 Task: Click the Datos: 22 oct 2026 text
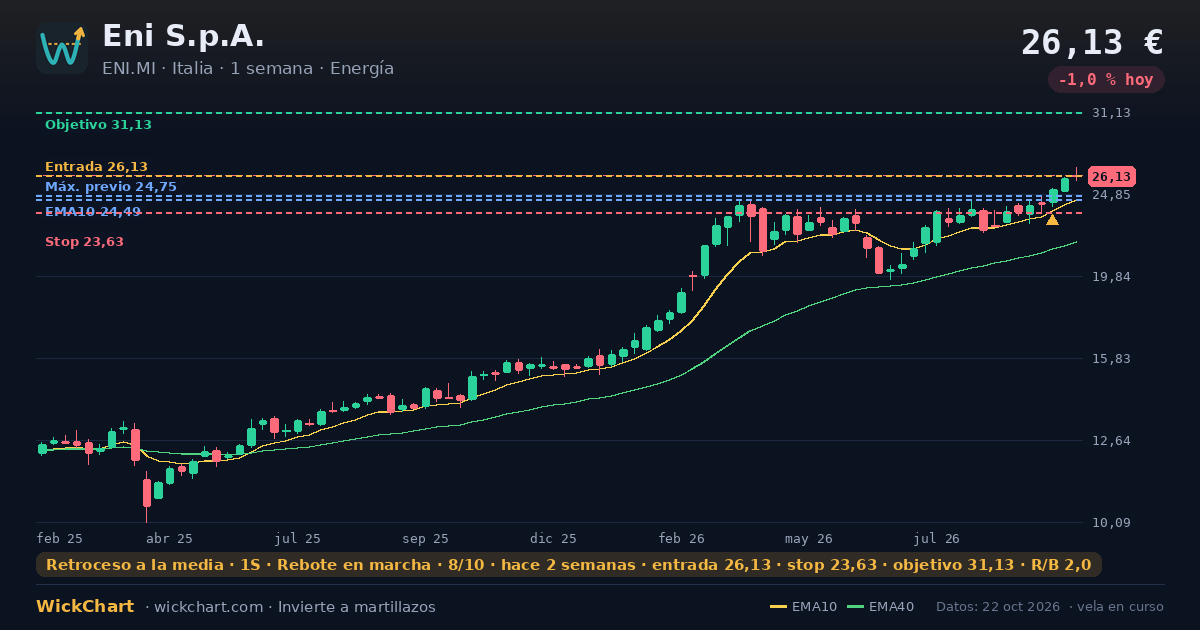[999, 607]
